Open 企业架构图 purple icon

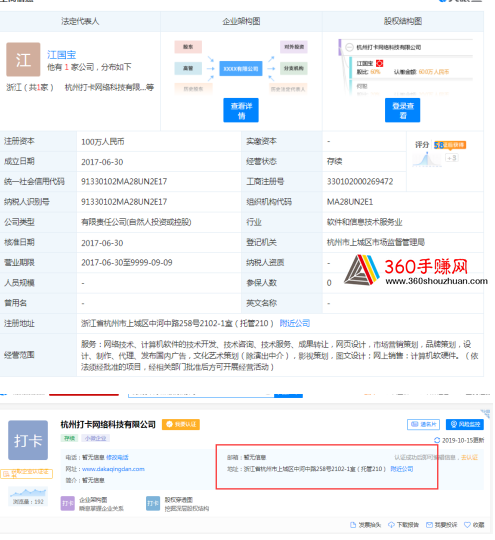click(x=68, y=503)
